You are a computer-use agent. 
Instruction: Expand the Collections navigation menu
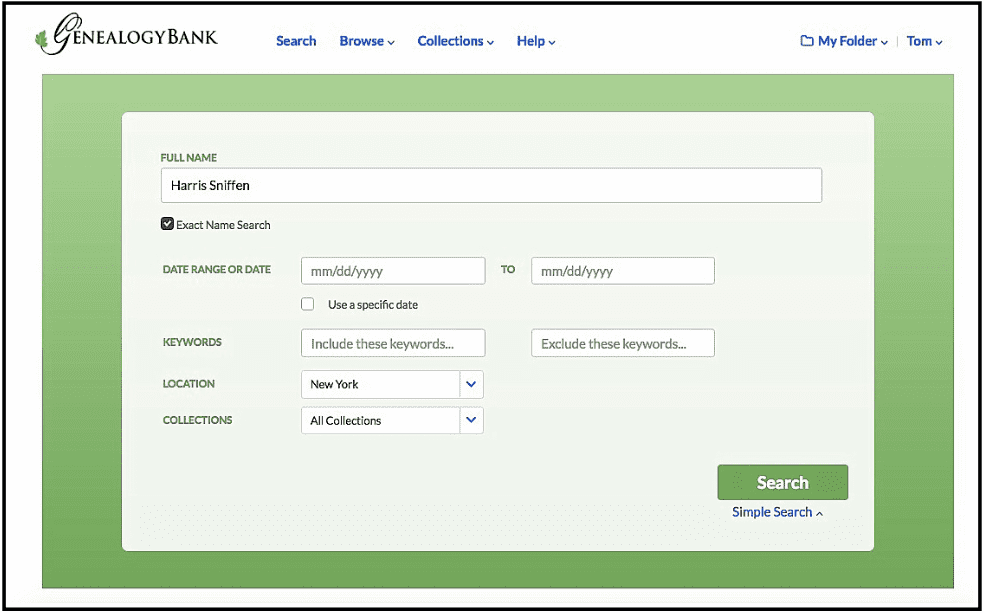click(x=456, y=41)
